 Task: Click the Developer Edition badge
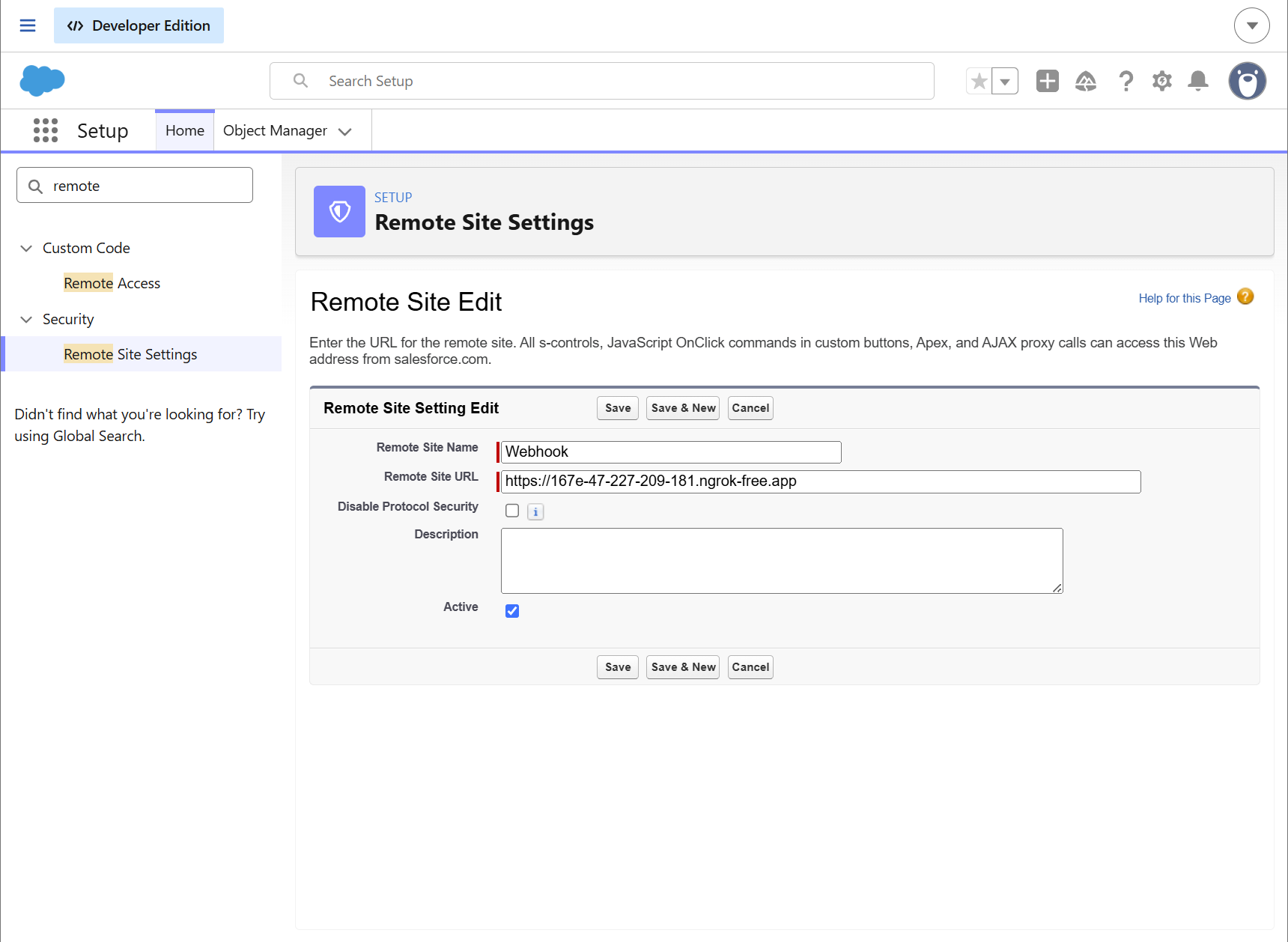click(139, 25)
